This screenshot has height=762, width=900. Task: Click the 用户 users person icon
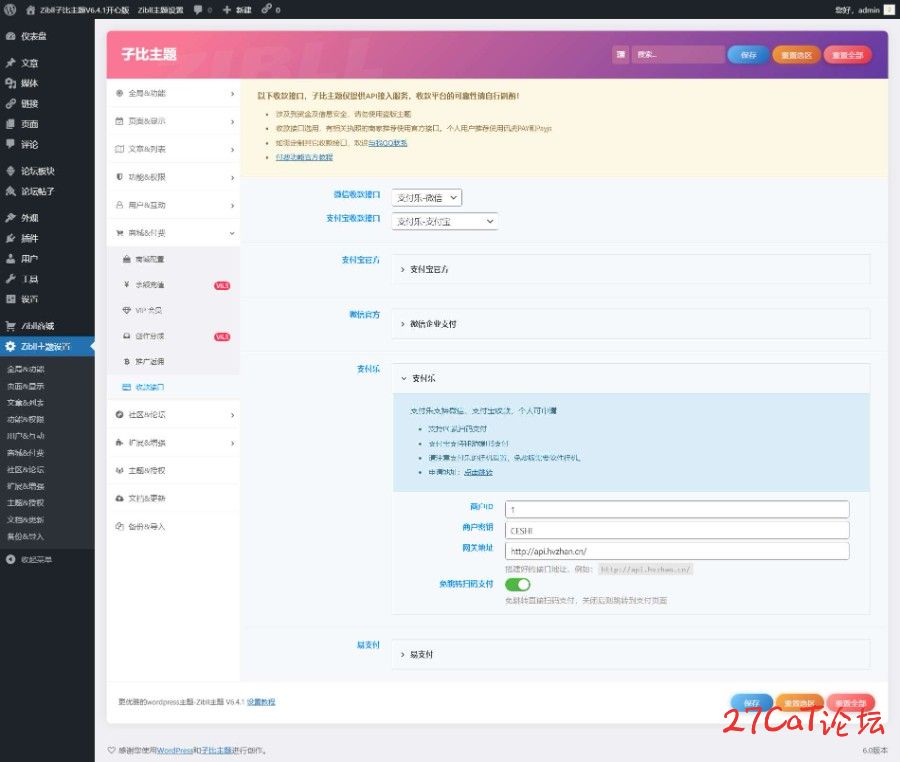tap(10, 258)
